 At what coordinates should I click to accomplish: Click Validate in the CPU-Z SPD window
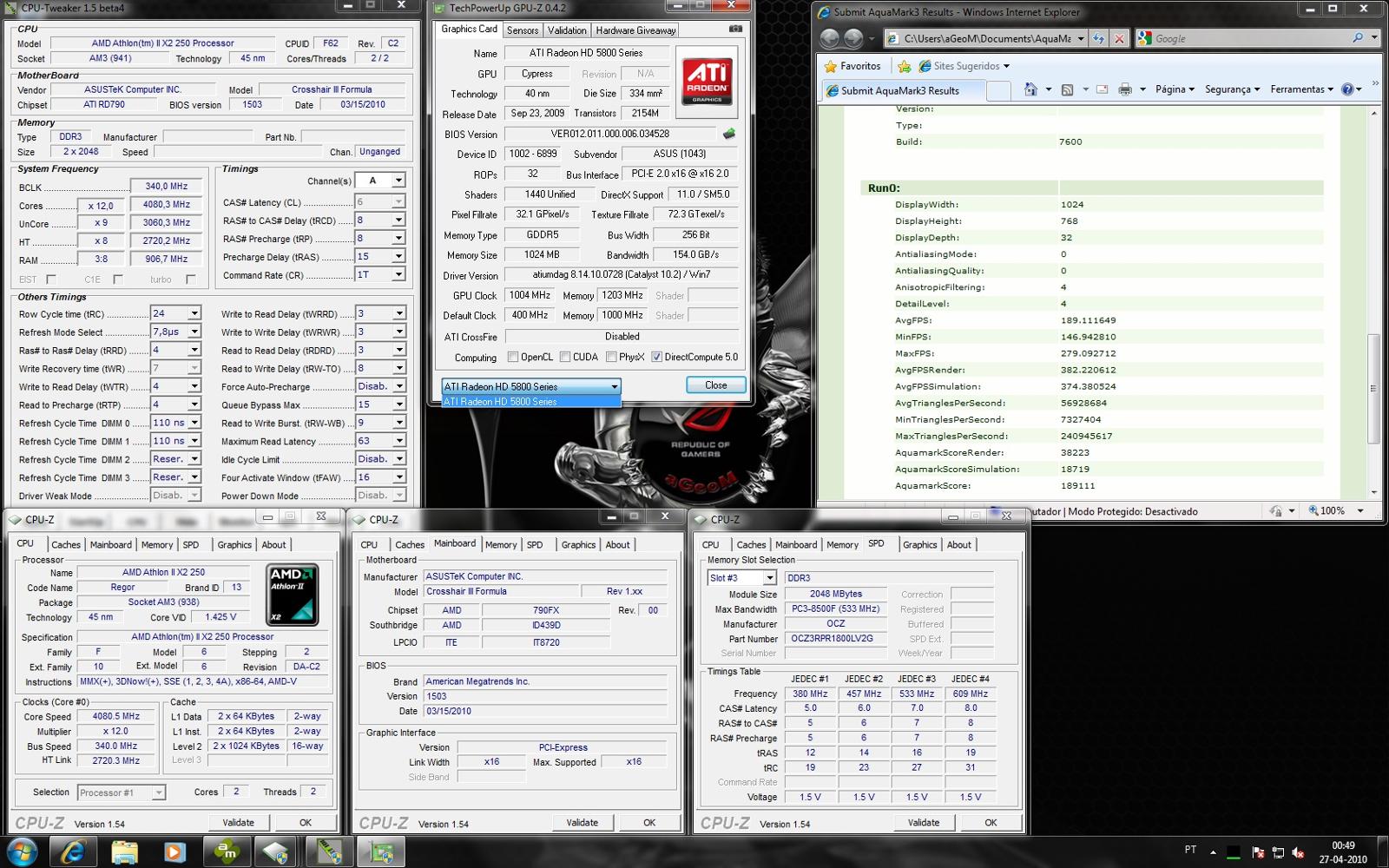924,823
